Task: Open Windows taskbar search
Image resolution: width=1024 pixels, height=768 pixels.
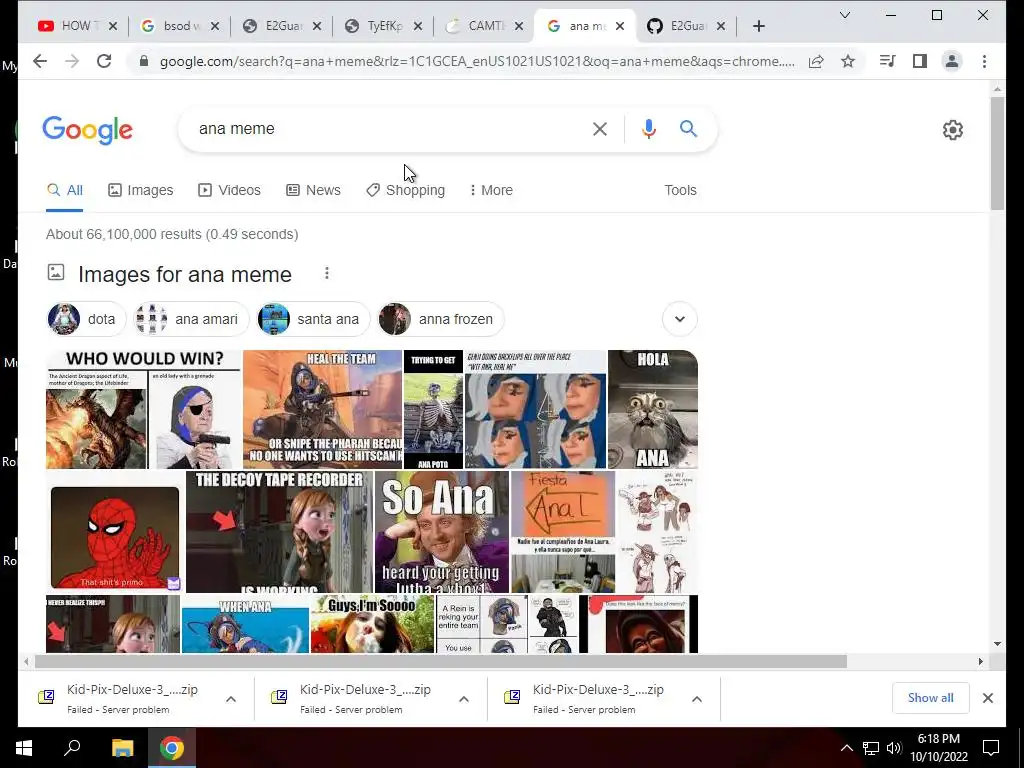Action: (72, 748)
